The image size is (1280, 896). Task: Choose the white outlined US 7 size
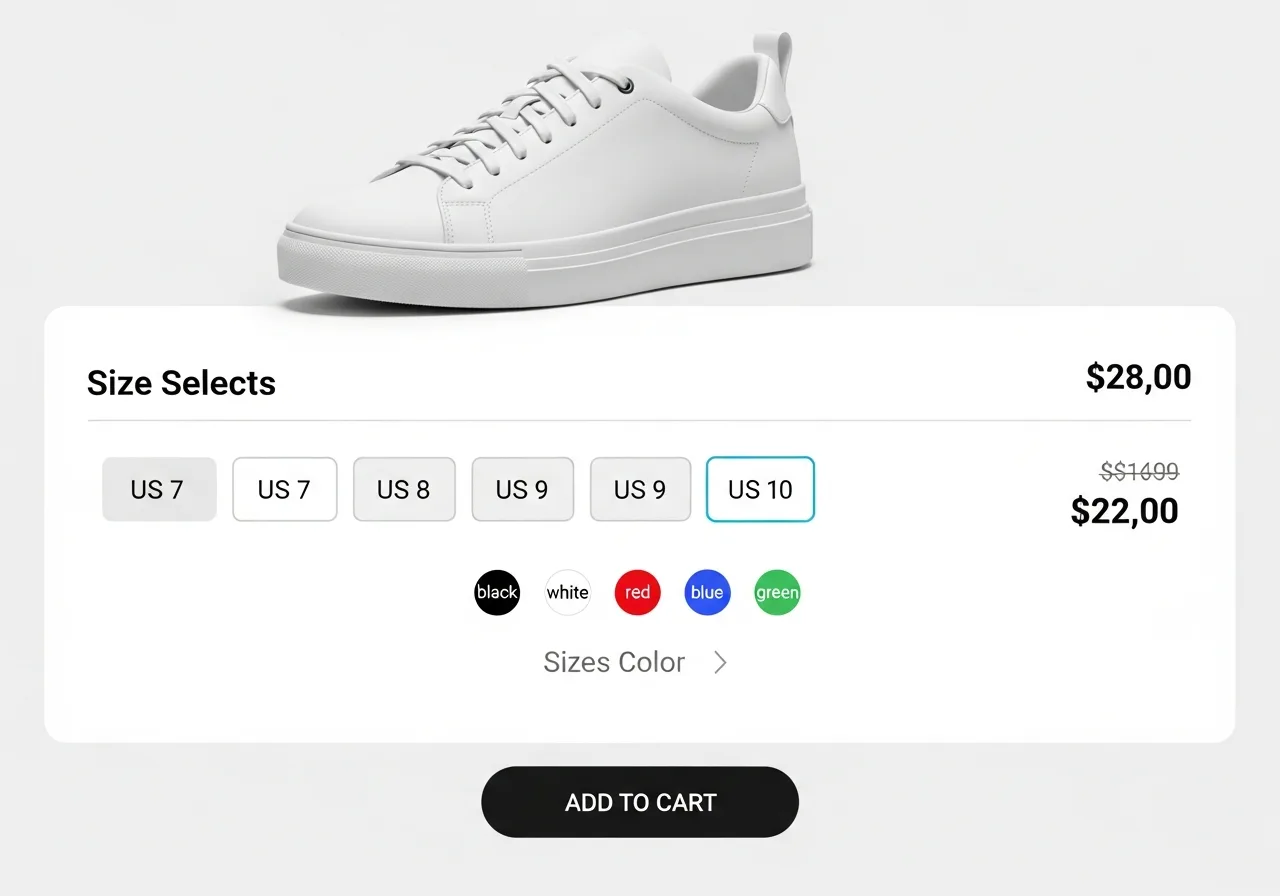284,489
